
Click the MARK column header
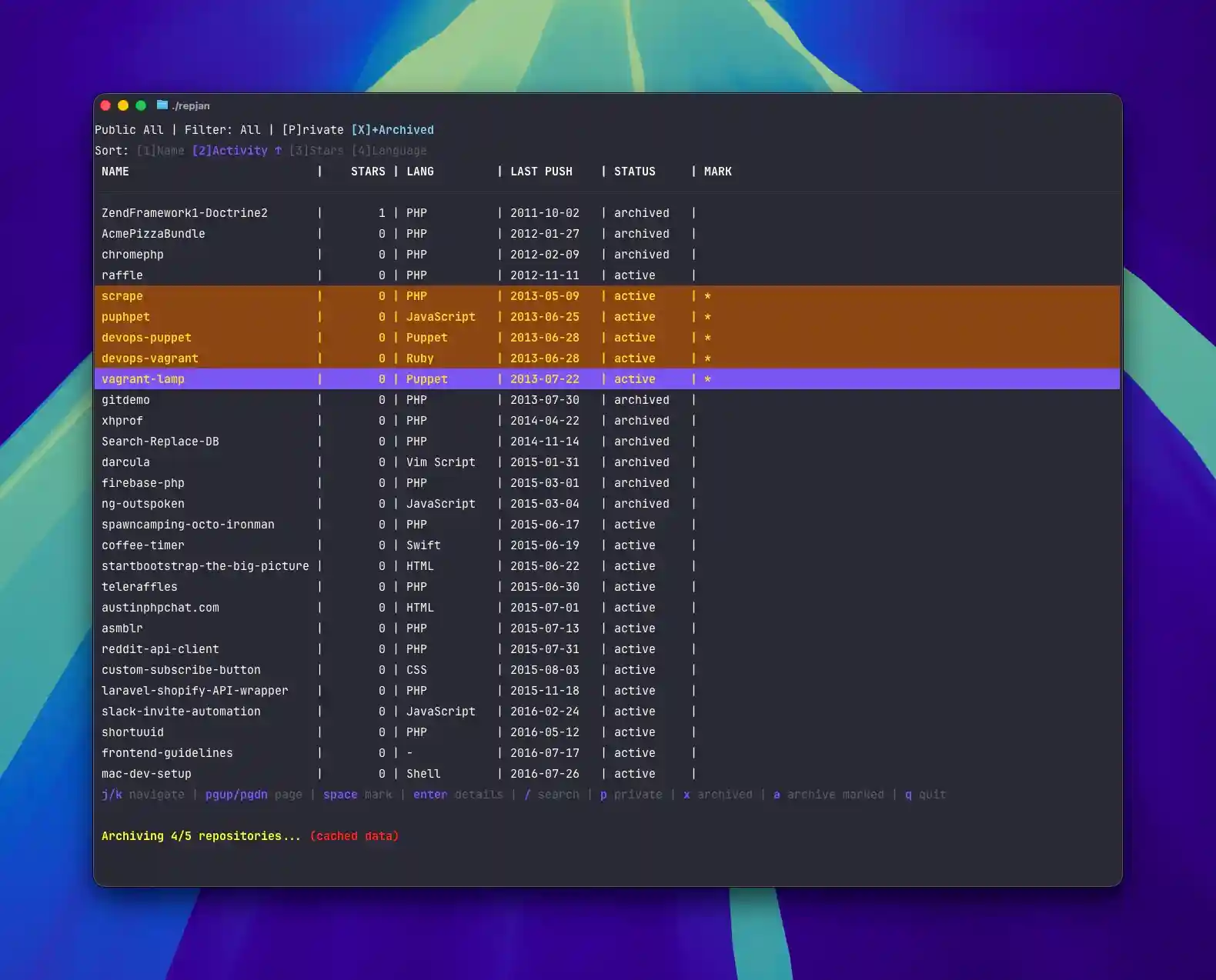click(x=718, y=172)
